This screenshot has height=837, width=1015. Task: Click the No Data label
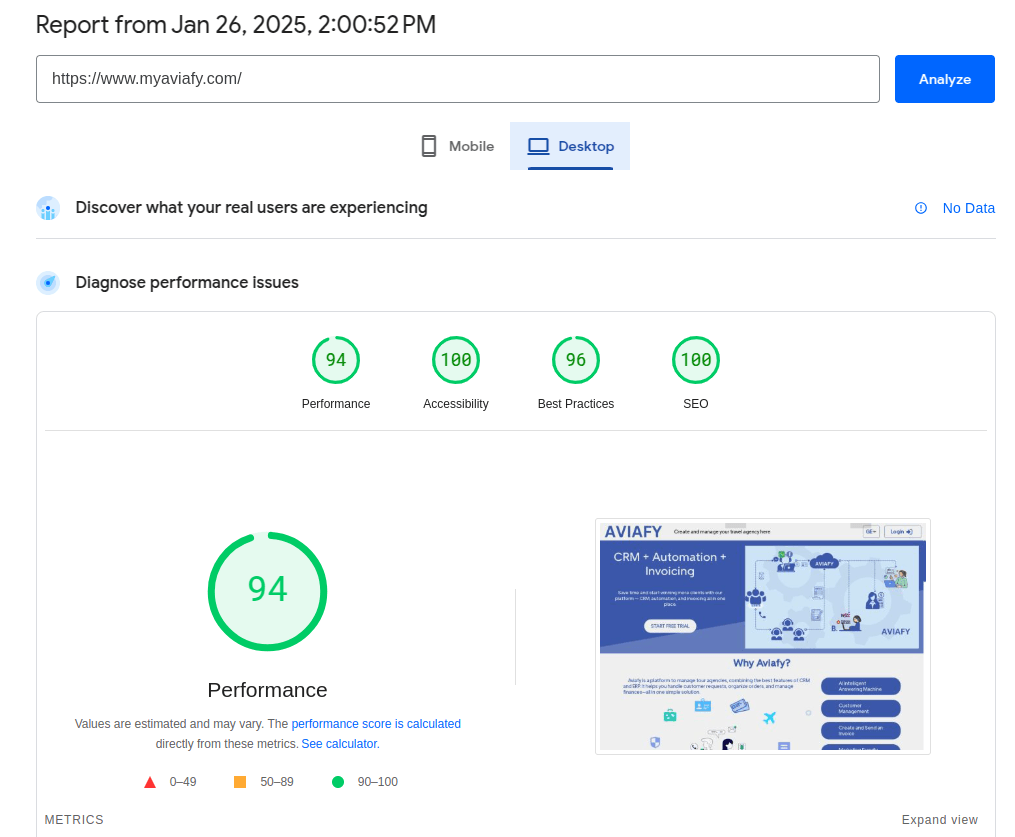968,208
